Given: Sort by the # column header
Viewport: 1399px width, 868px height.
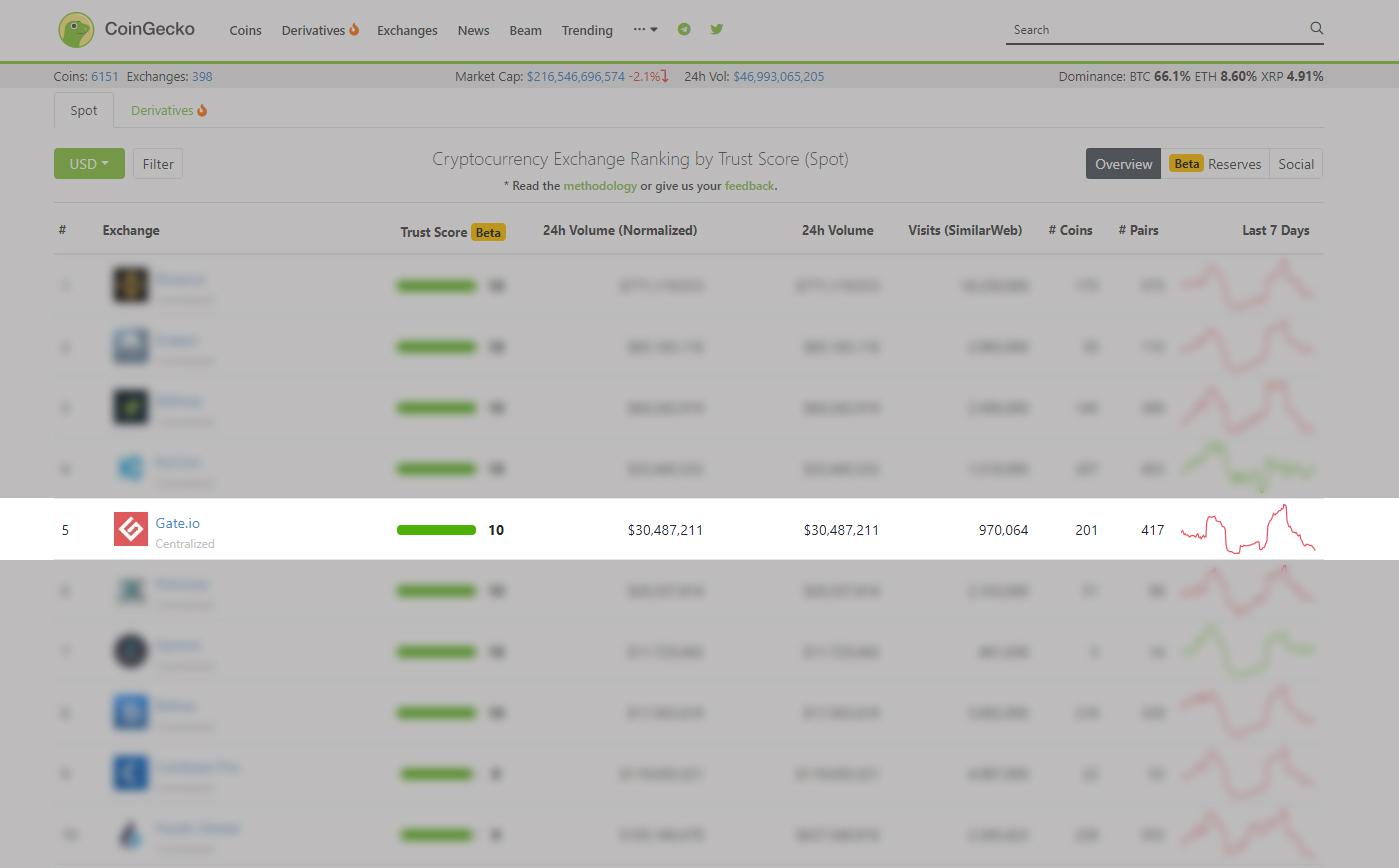Looking at the screenshot, I should [x=62, y=230].
